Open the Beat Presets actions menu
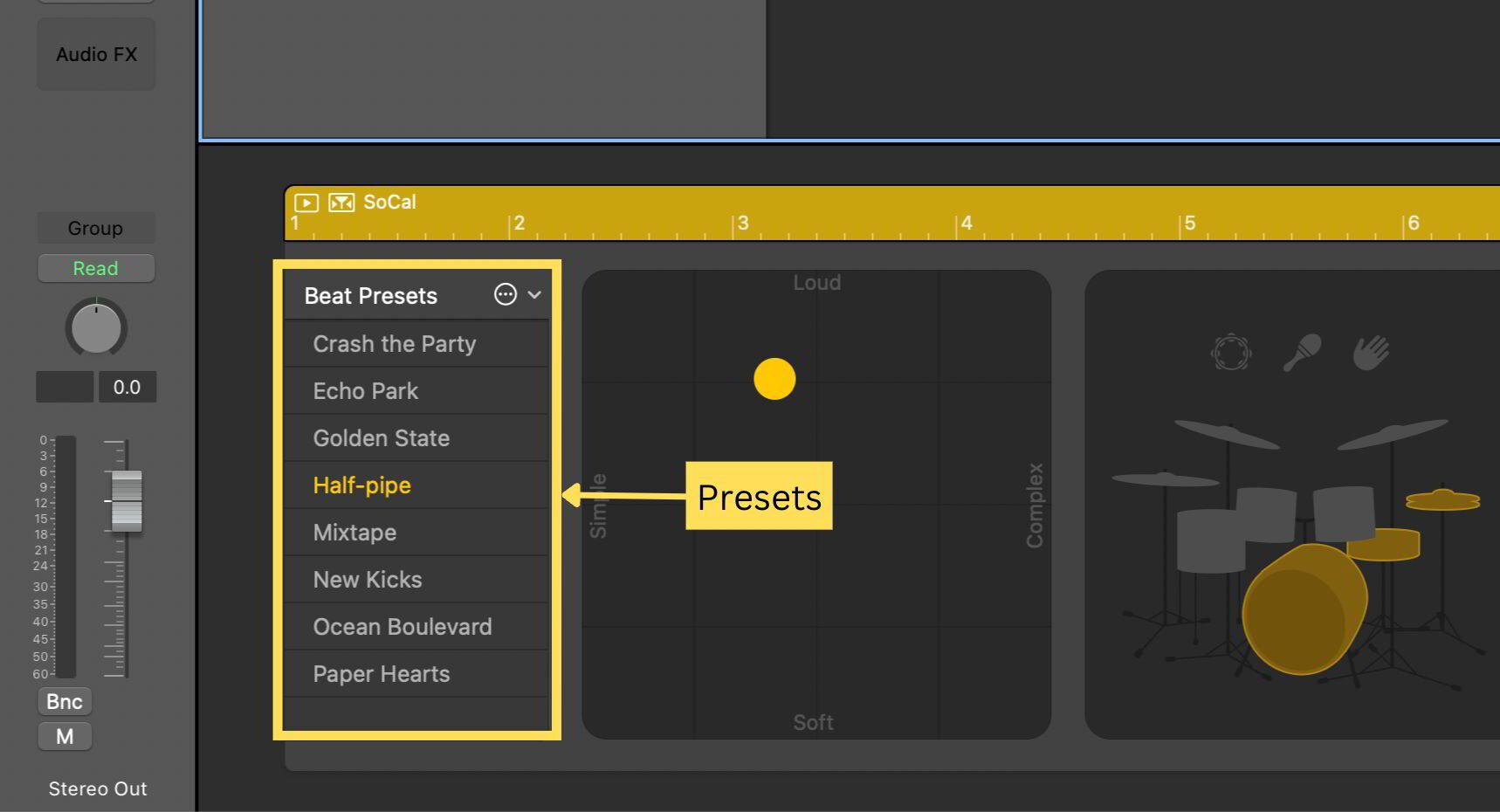This screenshot has height=812, width=1500. point(506,294)
